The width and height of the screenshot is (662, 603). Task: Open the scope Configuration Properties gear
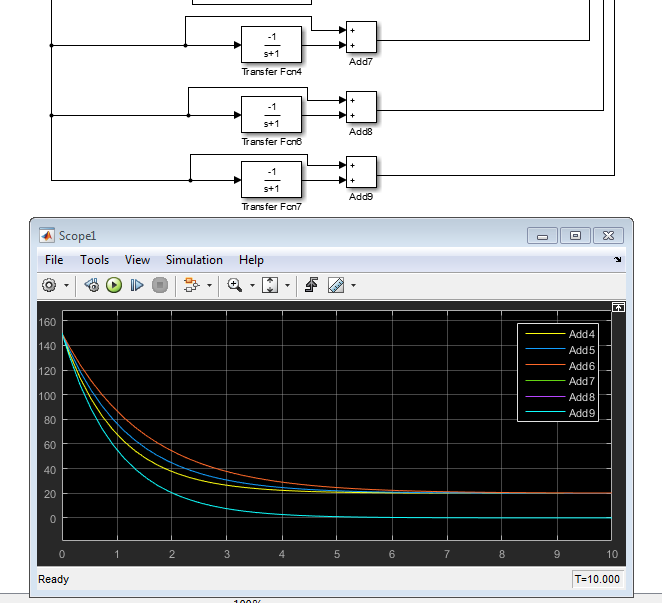point(49,285)
